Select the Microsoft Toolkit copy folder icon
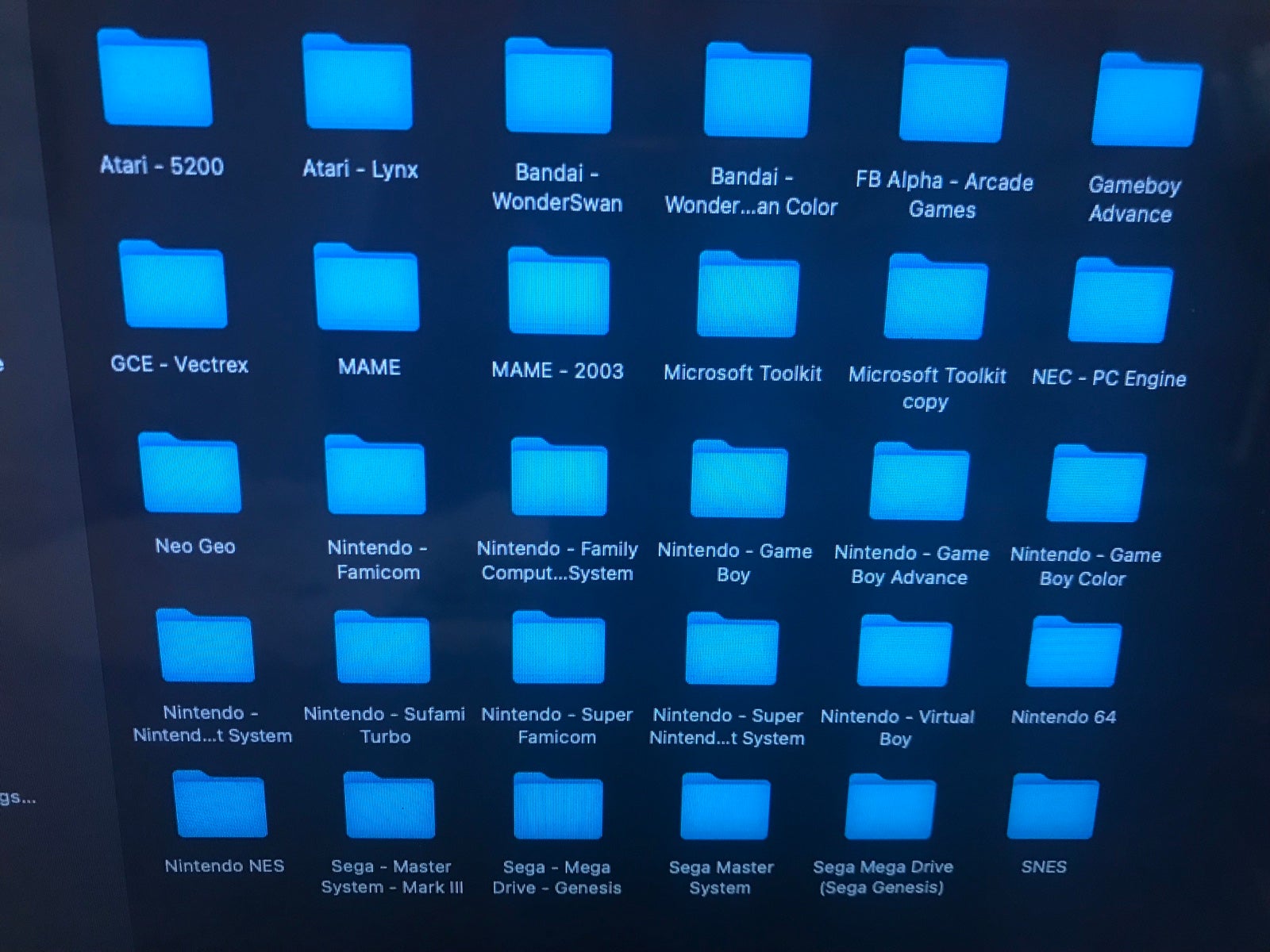Screen dimensions: 1270x952 pos(936,297)
